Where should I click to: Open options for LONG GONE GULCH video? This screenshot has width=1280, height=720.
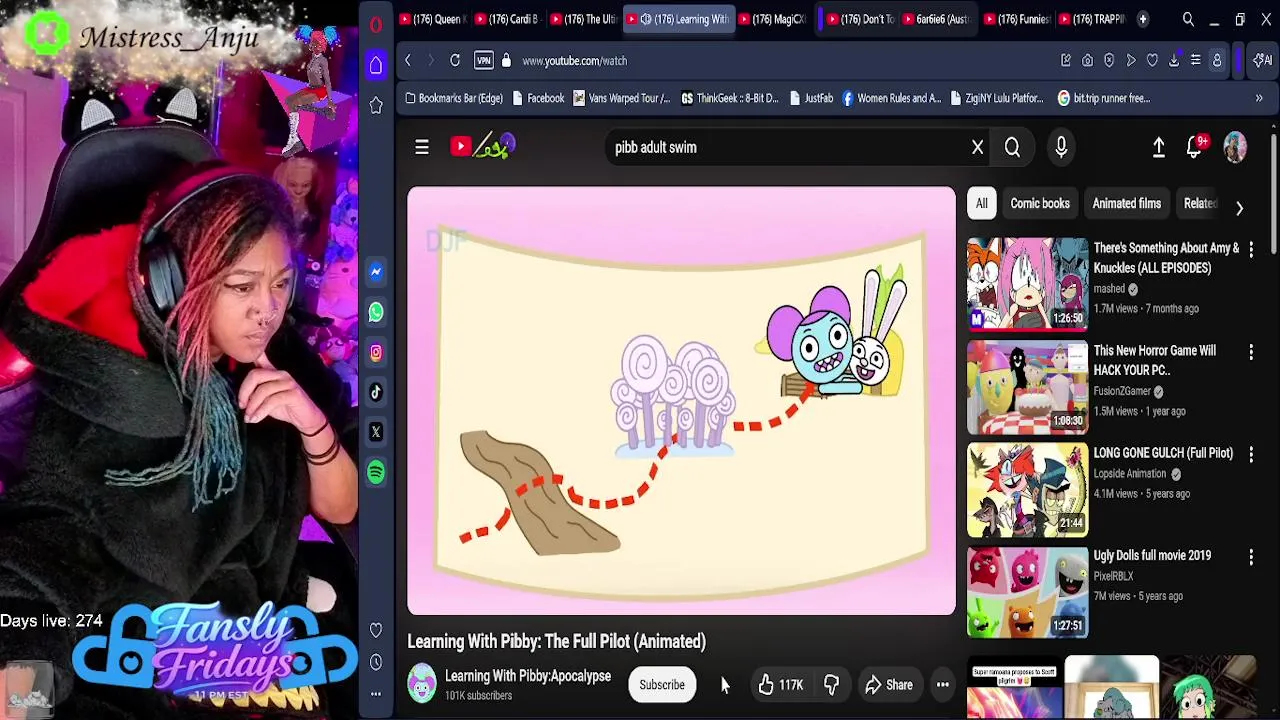click(1251, 454)
